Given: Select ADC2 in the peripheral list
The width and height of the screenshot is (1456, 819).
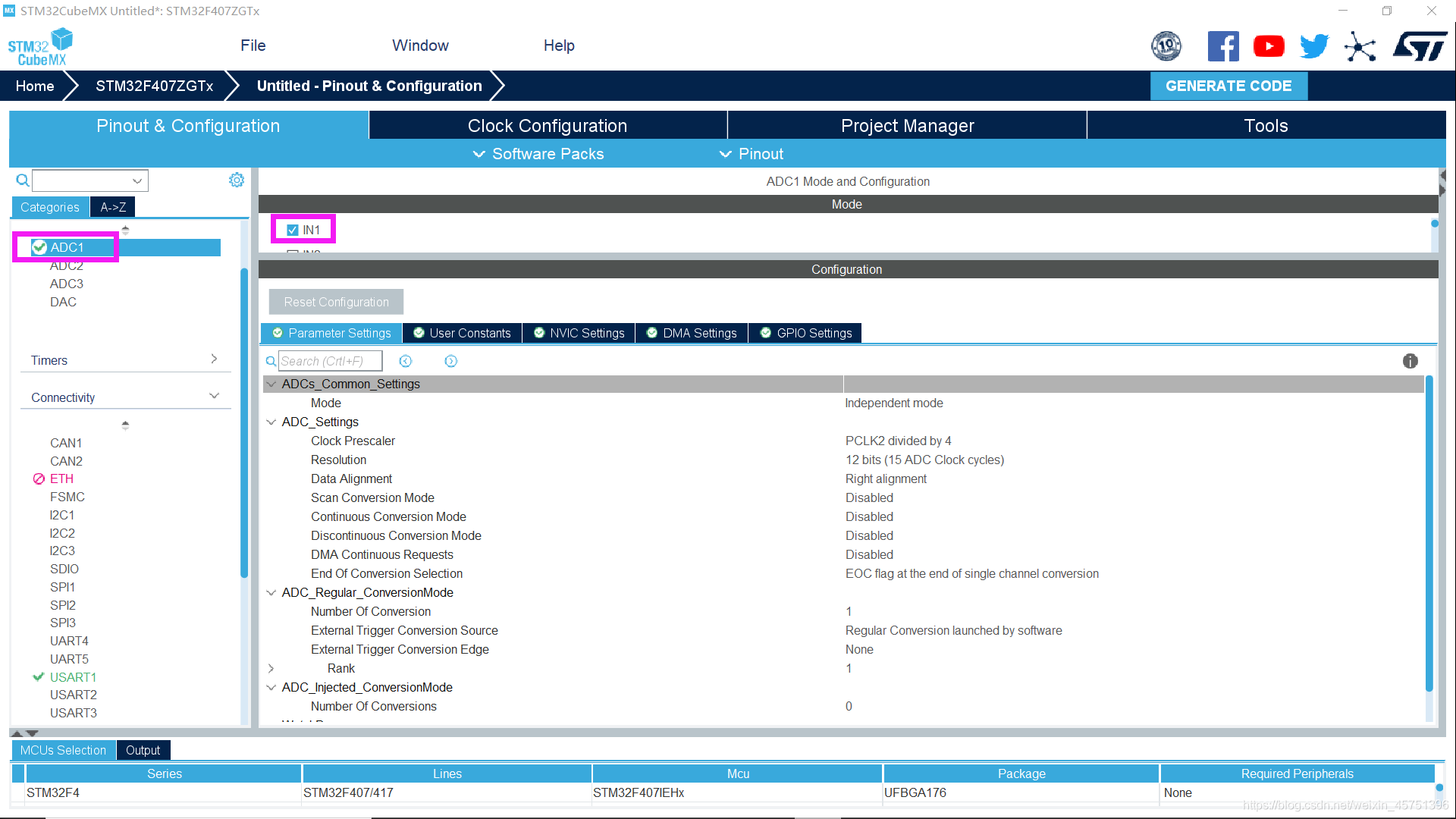Looking at the screenshot, I should click(67, 265).
